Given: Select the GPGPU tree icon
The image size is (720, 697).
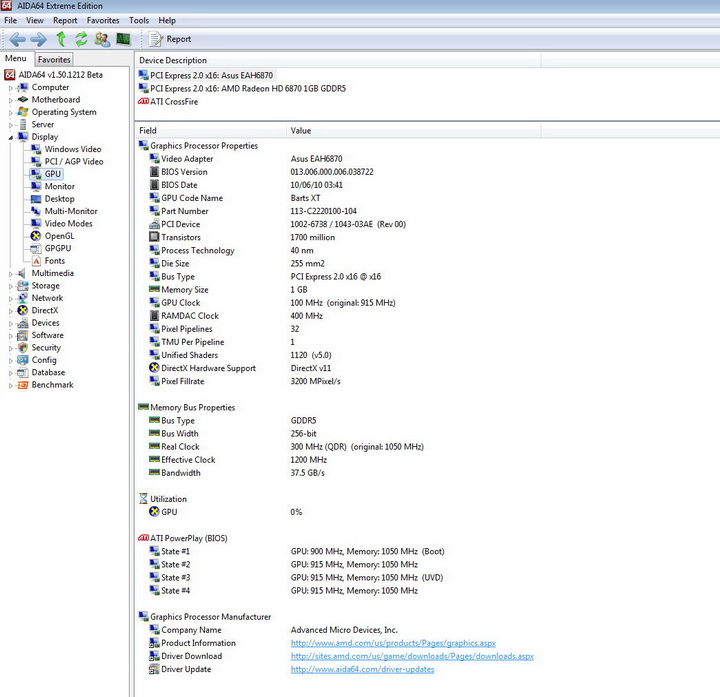Looking at the screenshot, I should point(36,248).
